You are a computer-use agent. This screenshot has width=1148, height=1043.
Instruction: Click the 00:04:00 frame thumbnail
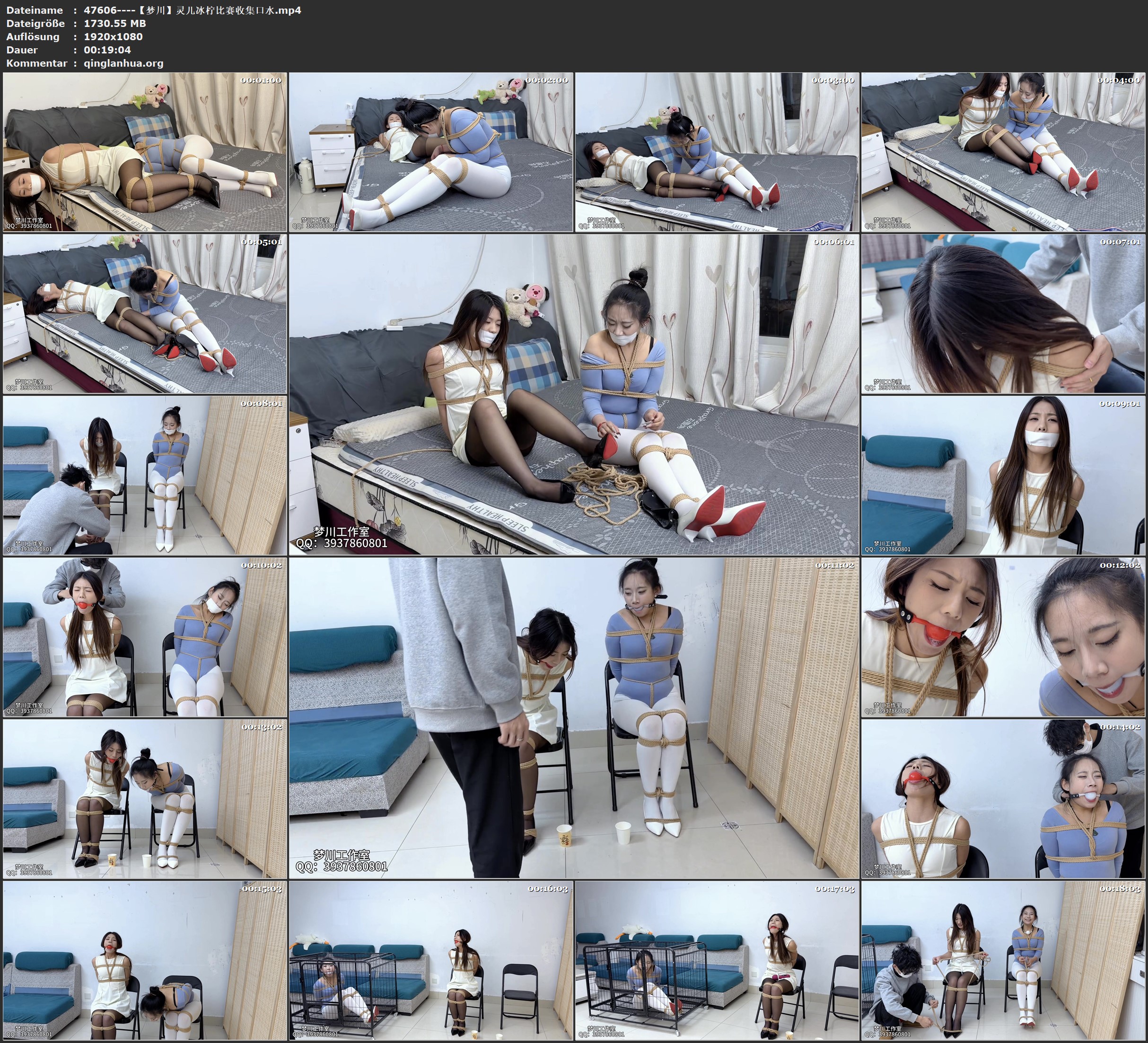point(1003,152)
